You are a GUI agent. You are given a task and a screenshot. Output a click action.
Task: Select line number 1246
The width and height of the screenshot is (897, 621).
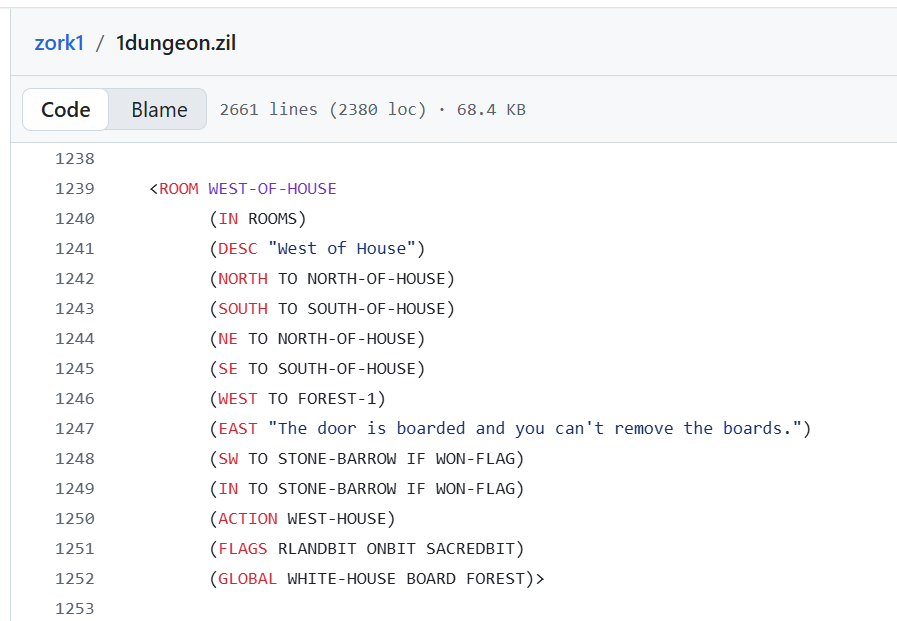74,399
